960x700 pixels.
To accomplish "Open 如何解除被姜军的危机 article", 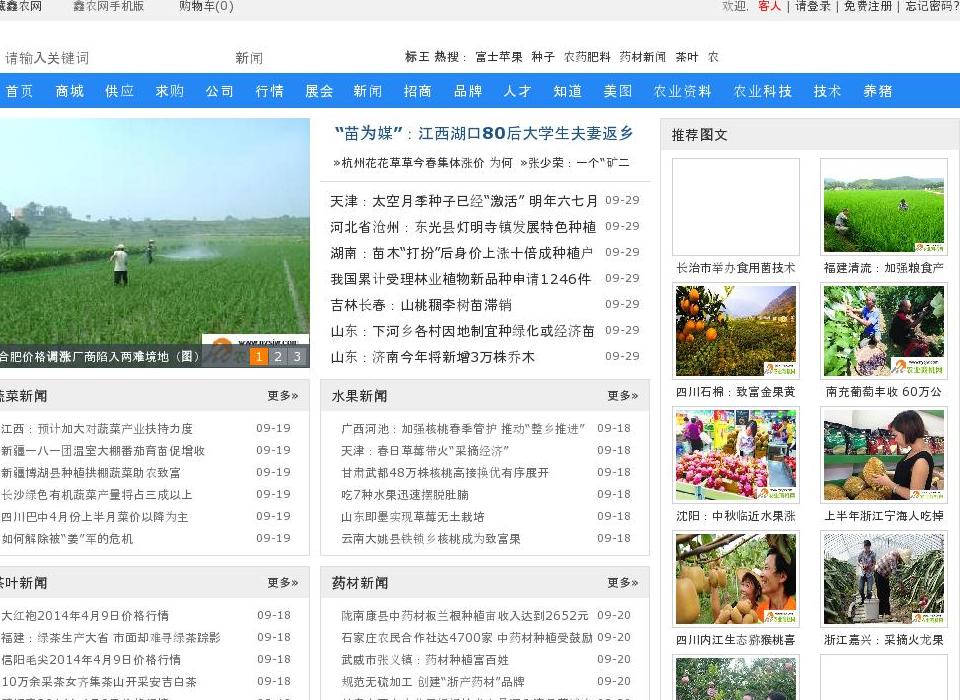I will (x=67, y=539).
